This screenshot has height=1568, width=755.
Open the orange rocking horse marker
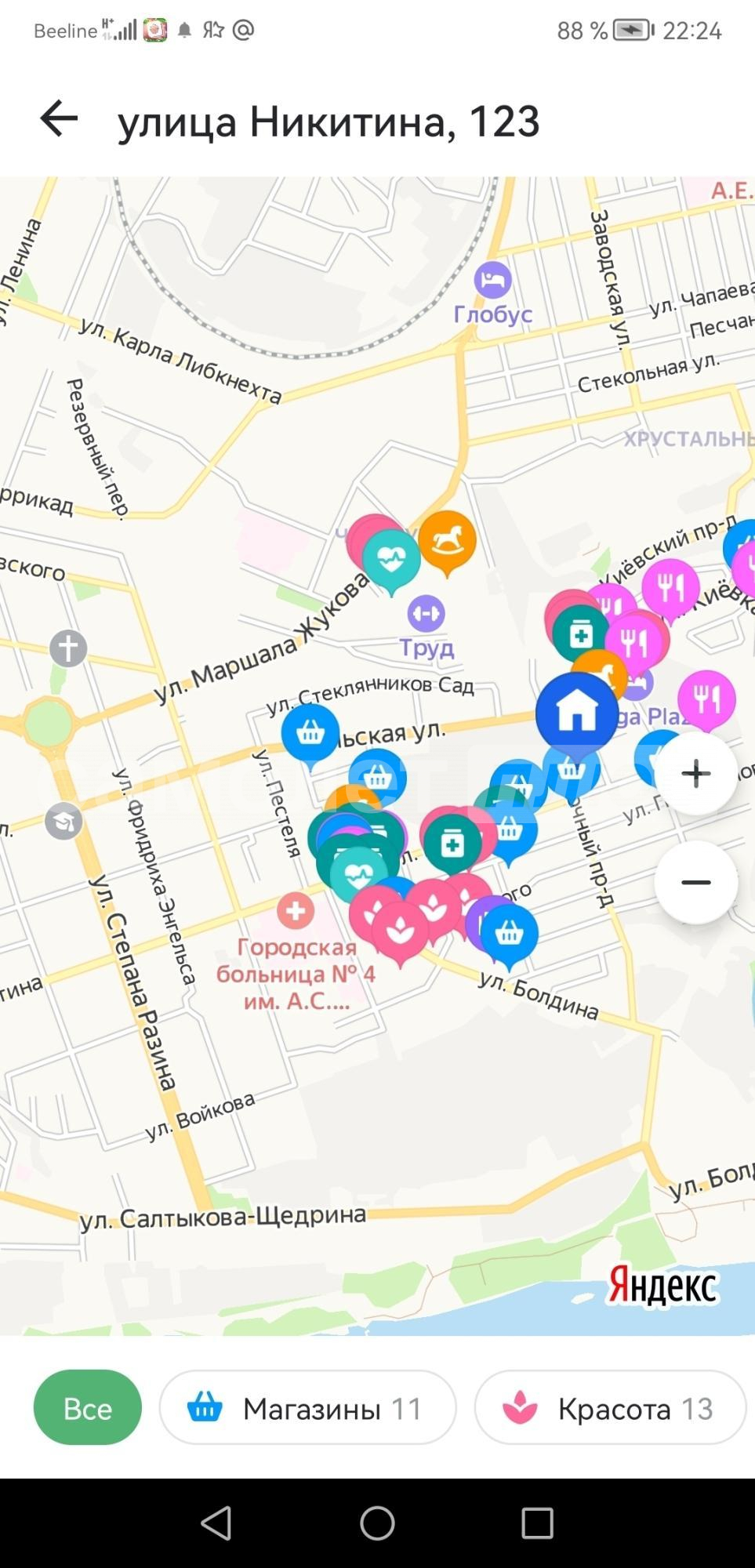[x=447, y=541]
